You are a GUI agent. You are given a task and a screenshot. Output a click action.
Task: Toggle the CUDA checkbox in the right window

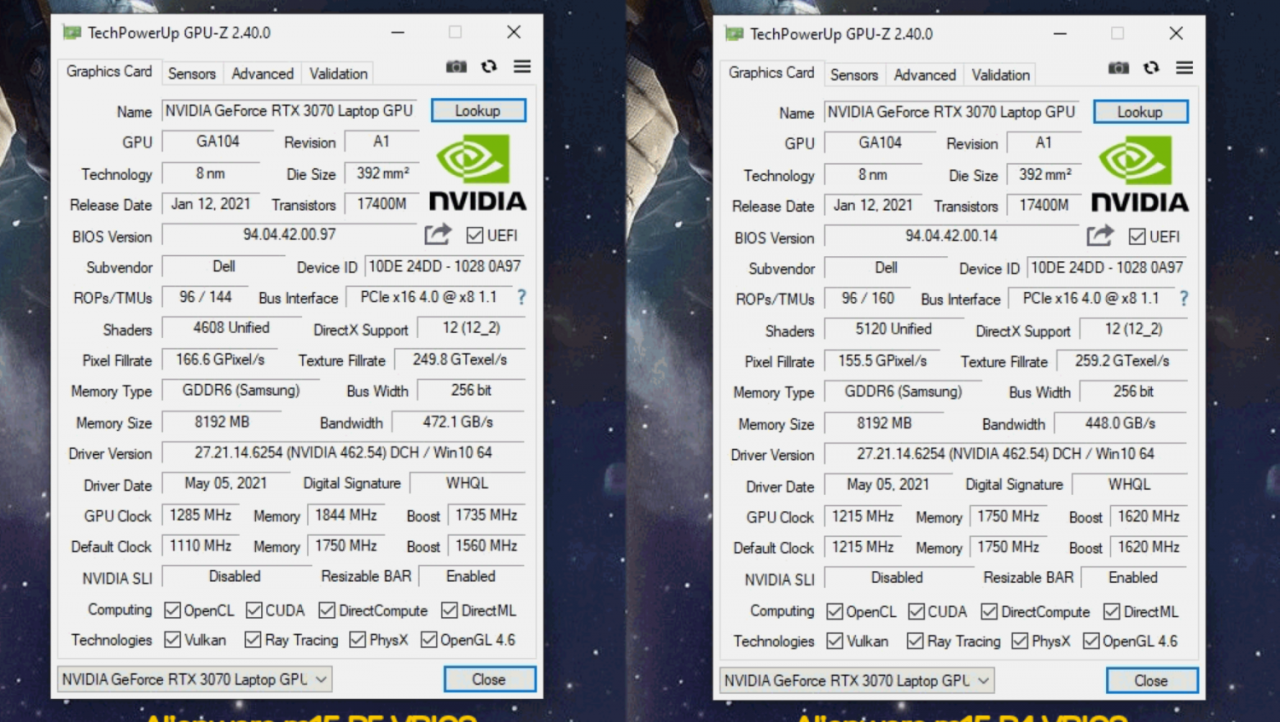(917, 611)
